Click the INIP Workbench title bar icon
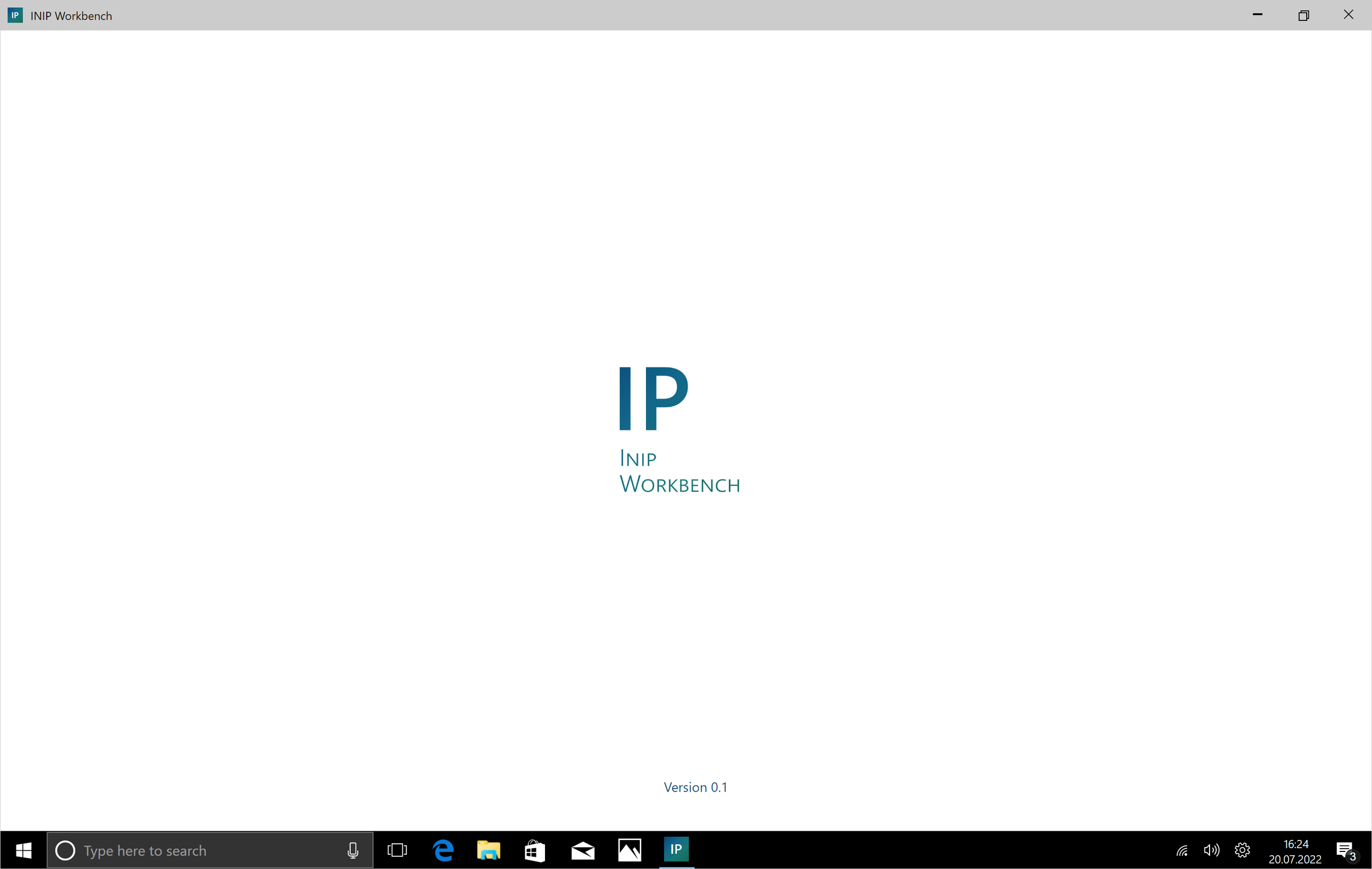The image size is (1372, 869). coord(15,15)
